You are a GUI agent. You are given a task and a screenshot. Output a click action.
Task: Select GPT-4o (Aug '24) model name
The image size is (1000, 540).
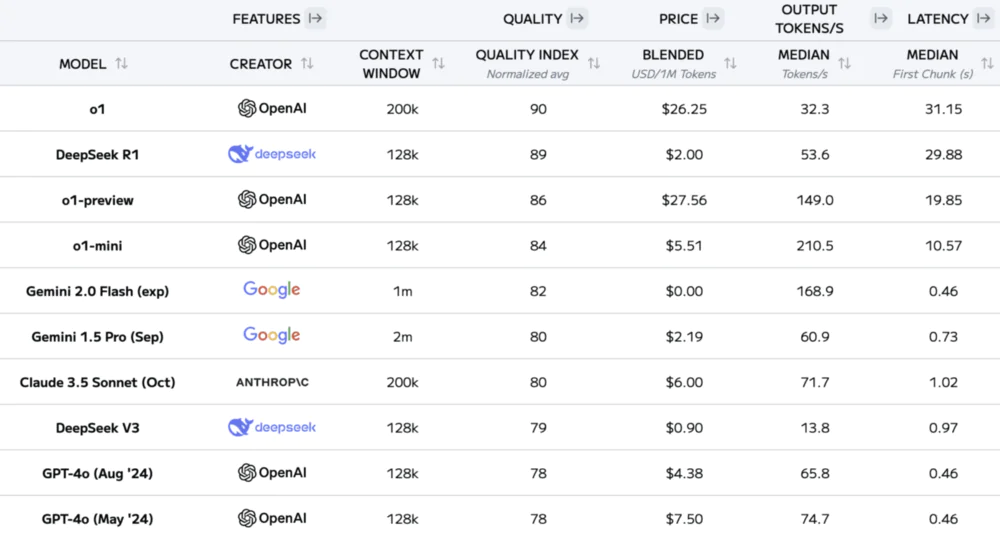point(98,474)
